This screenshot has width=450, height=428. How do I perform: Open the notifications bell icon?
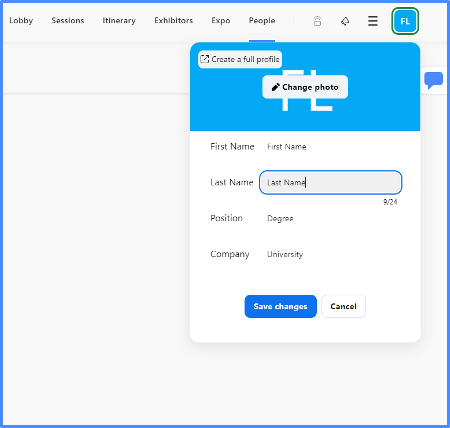pos(345,21)
